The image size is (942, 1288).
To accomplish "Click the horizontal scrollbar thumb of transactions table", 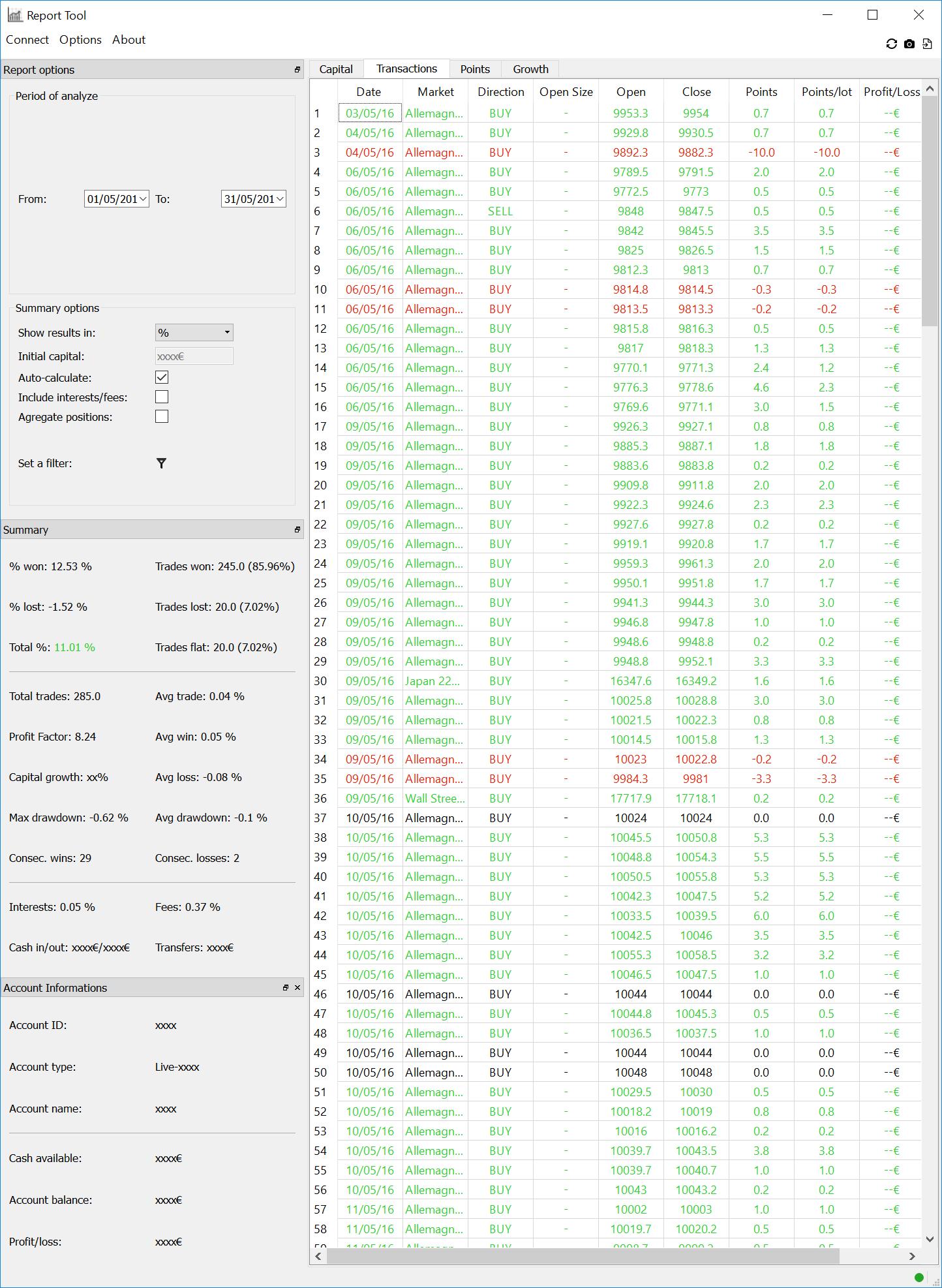I will point(583,1256).
